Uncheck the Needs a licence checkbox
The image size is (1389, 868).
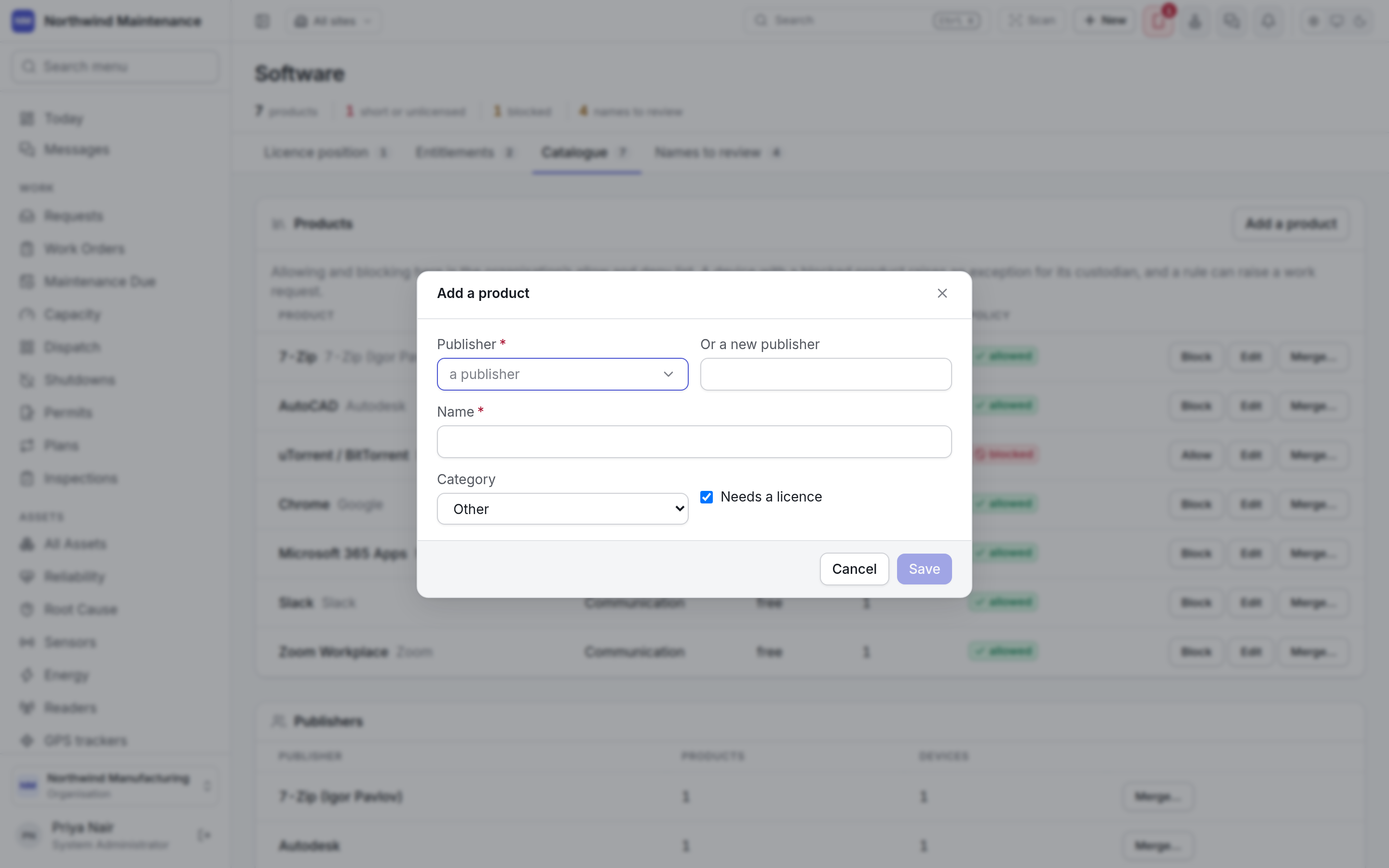[707, 497]
